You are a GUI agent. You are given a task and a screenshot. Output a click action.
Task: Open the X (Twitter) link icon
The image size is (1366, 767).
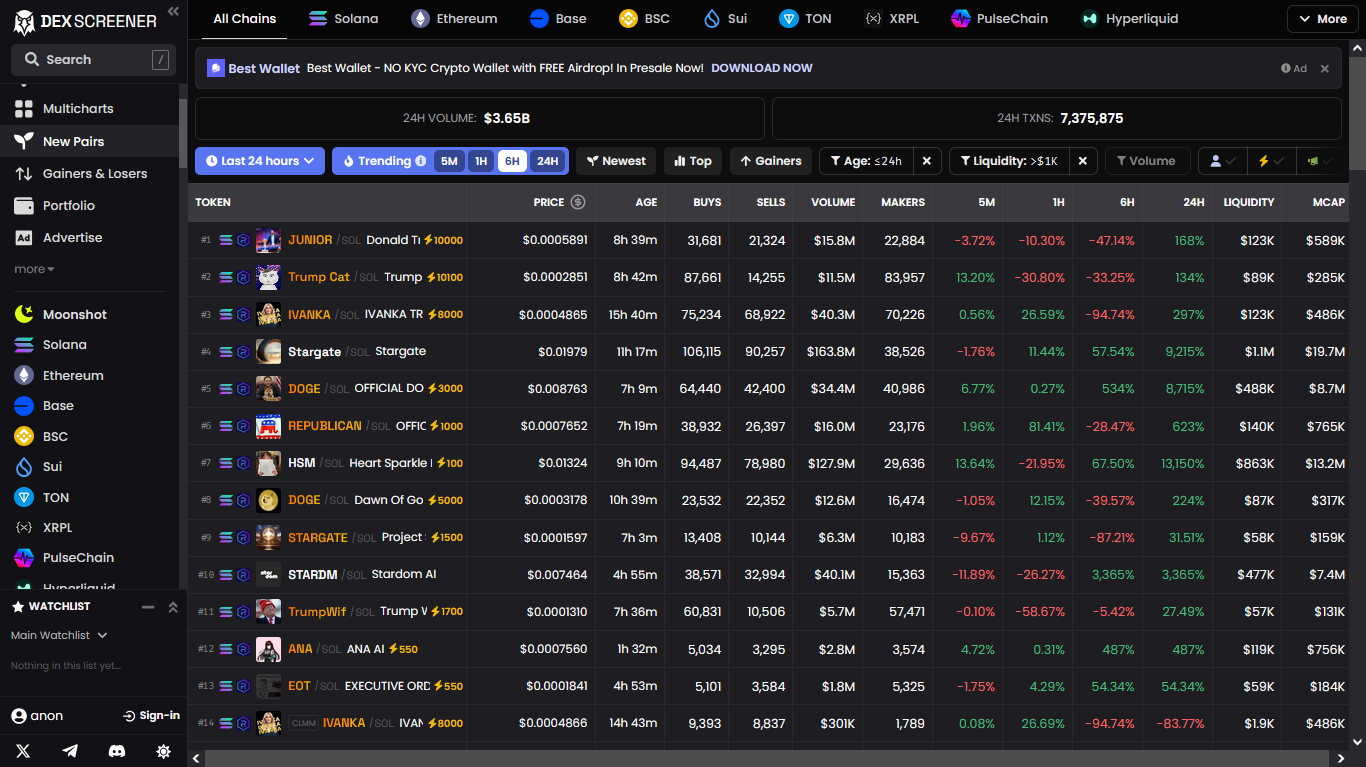[23, 751]
